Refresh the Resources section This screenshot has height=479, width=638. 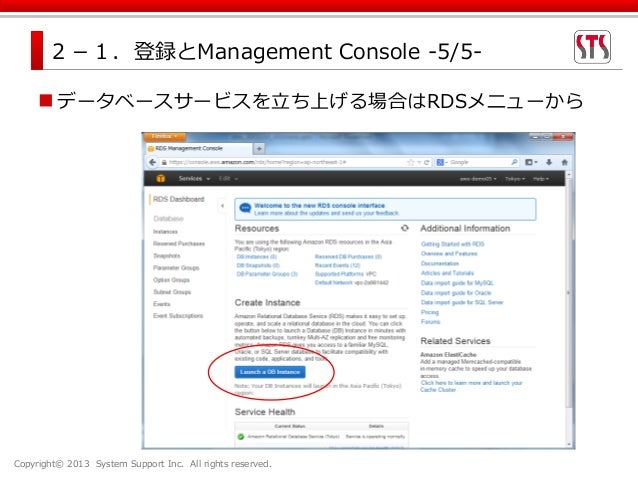tap(405, 228)
